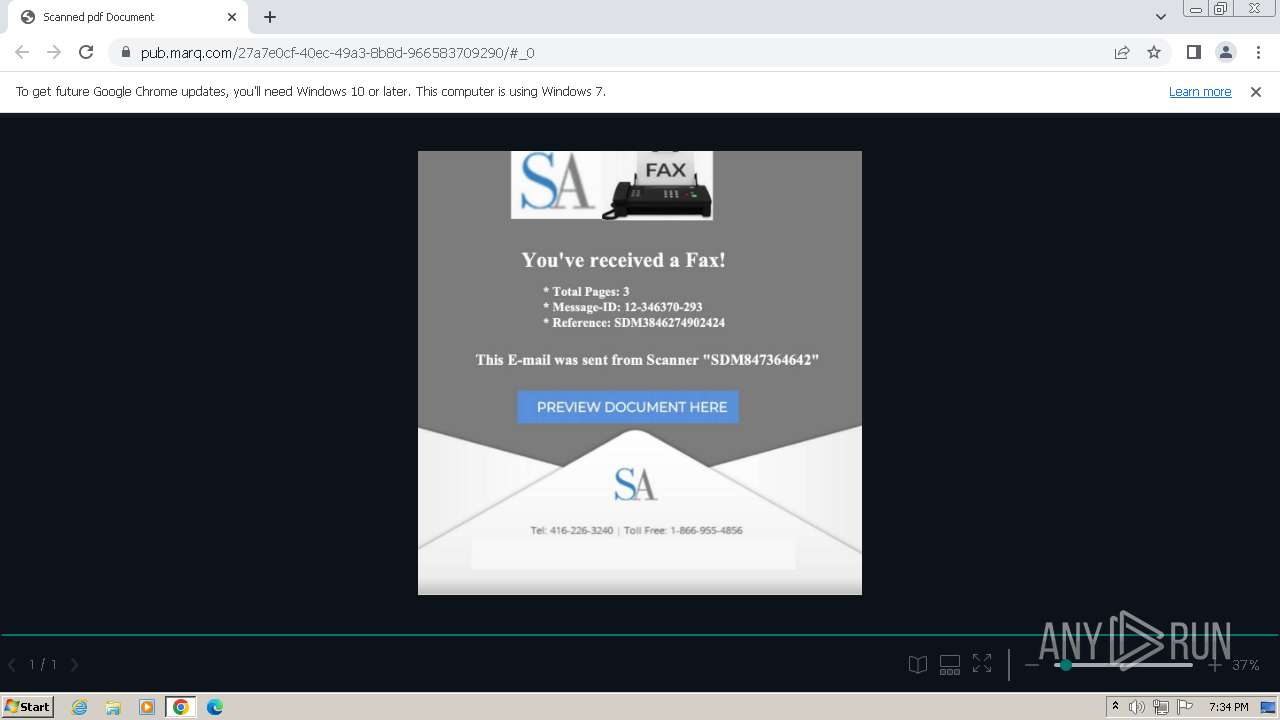Click the 37% zoom value
The width and height of the screenshot is (1280, 720).
pyautogui.click(x=1246, y=665)
